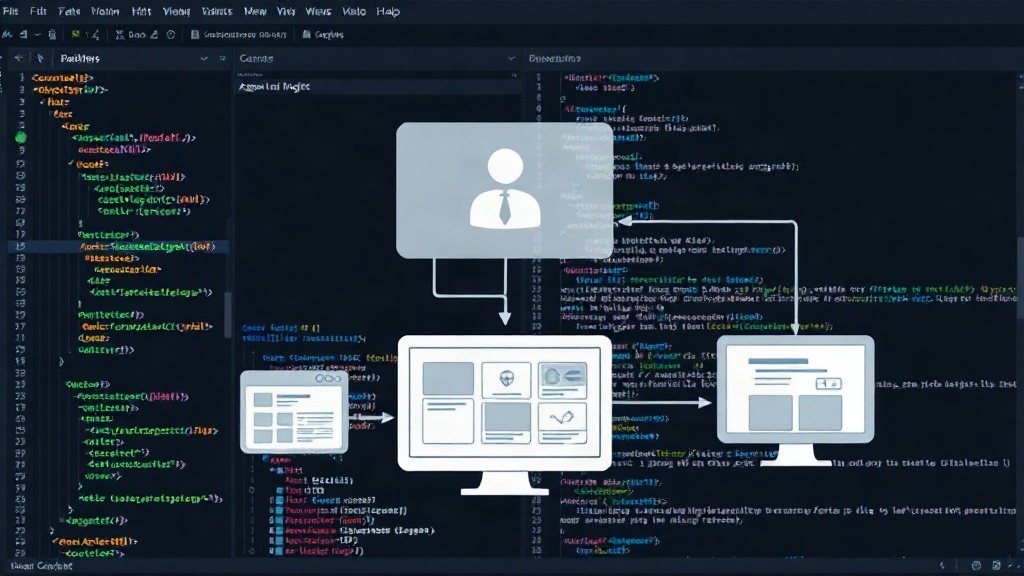1024x576 pixels.
Task: Click the long-labeled toolbar button beside document icon
Action: pos(245,35)
